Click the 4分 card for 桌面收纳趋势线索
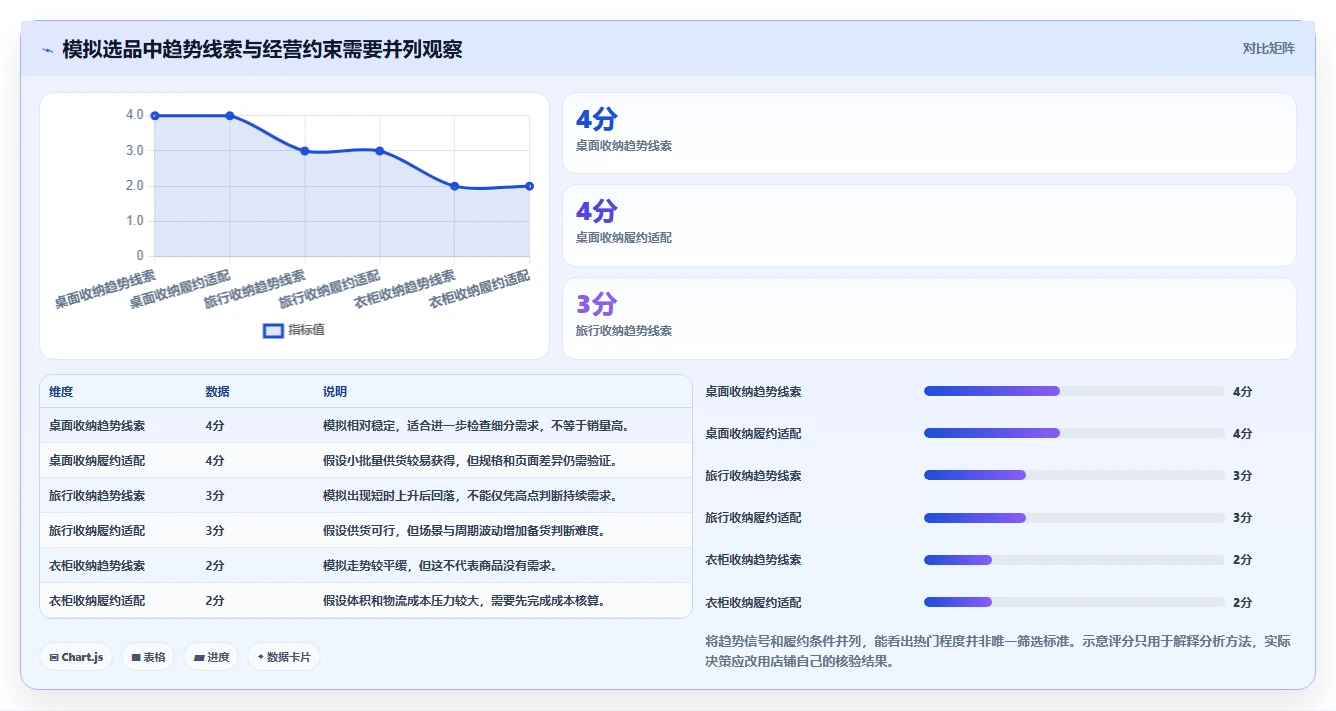Viewport: 1336px width, 711px height. point(929,133)
